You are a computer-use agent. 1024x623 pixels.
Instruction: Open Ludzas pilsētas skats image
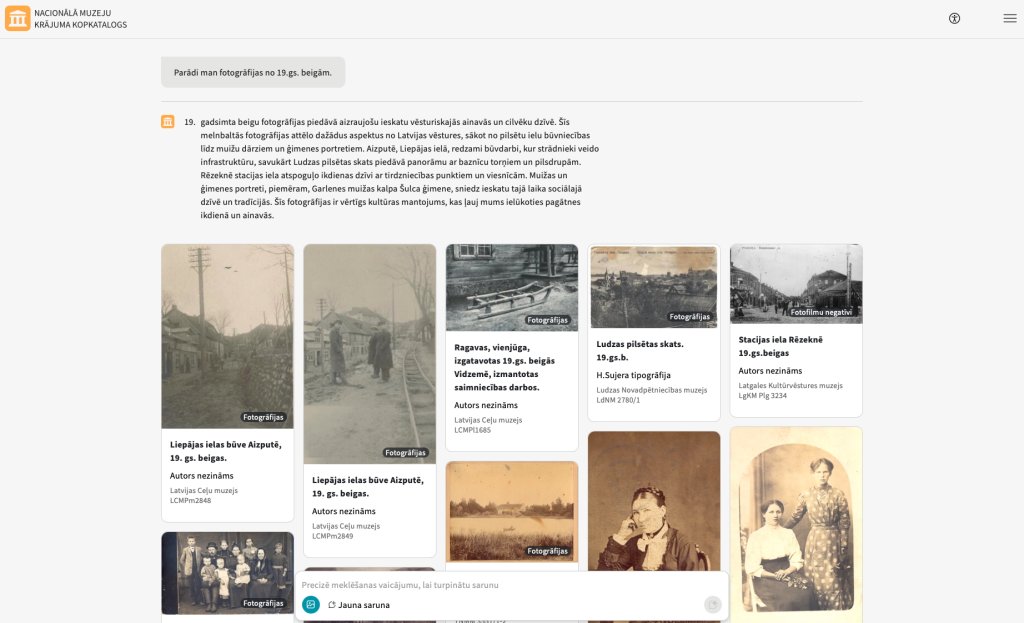(654, 287)
